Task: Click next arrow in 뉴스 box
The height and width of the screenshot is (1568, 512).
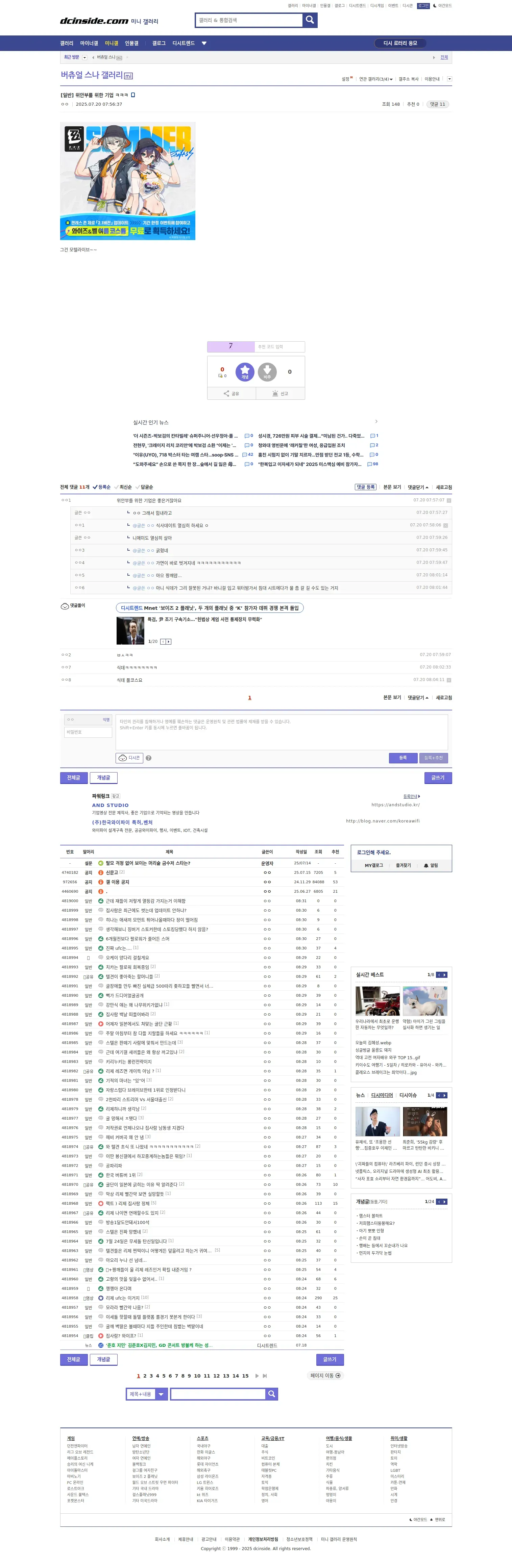Action: coord(445,1095)
